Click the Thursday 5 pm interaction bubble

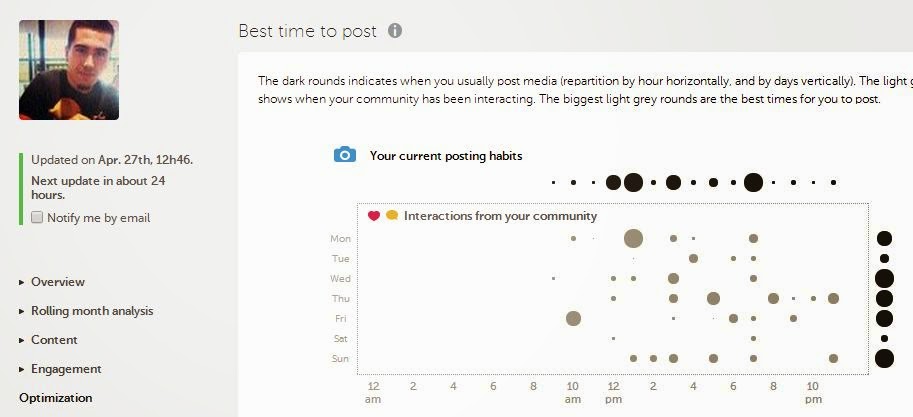point(713,298)
